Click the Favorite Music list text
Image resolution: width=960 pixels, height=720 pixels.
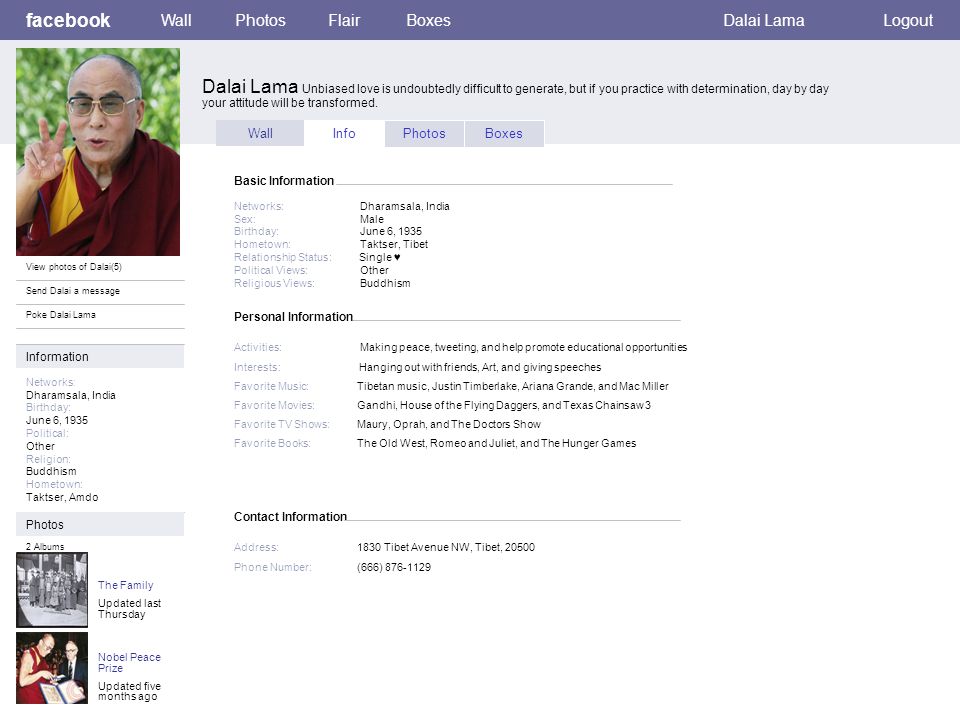click(x=513, y=386)
